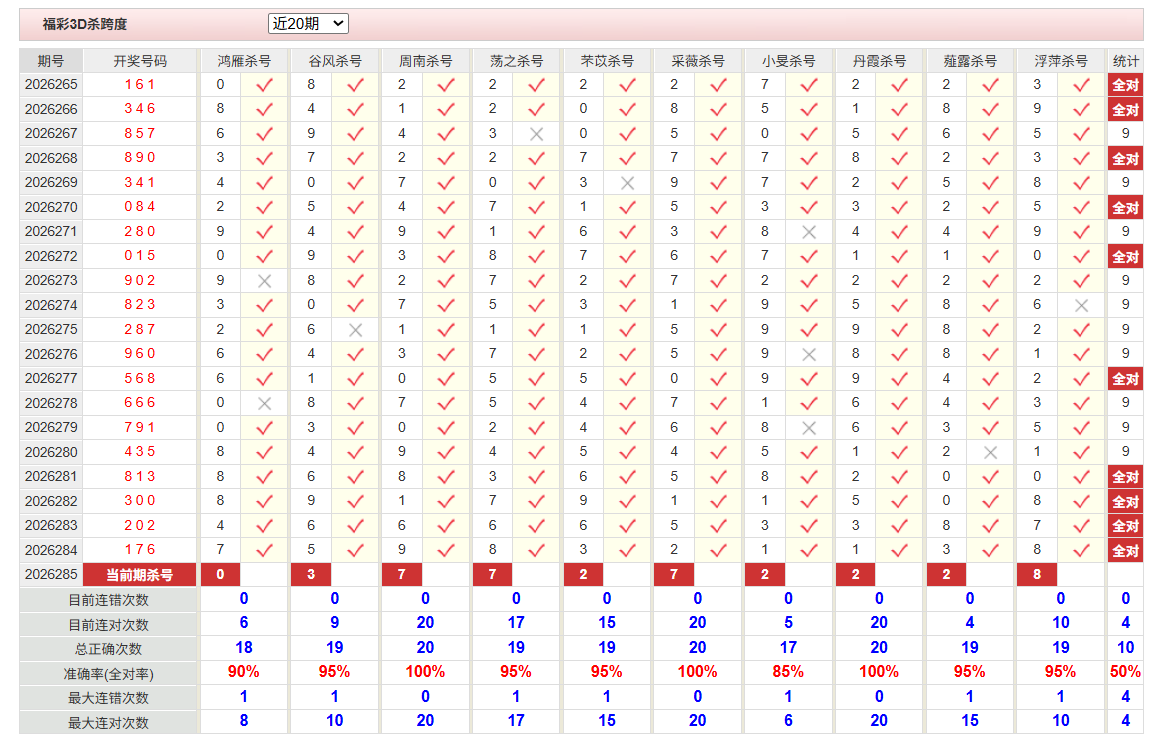Click the period number 2026285

[x=51, y=574]
